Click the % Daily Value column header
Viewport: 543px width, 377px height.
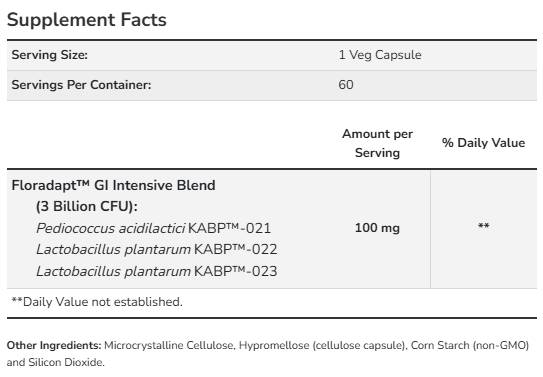[x=483, y=143]
